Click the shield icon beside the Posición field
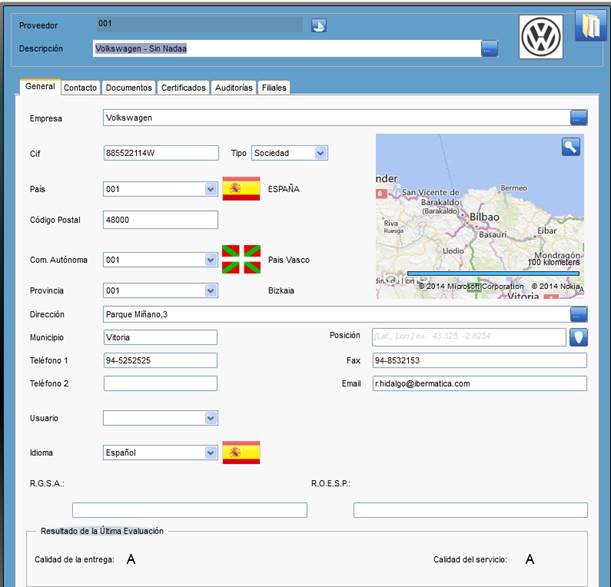Image resolution: width=611 pixels, height=587 pixels. coord(579,337)
